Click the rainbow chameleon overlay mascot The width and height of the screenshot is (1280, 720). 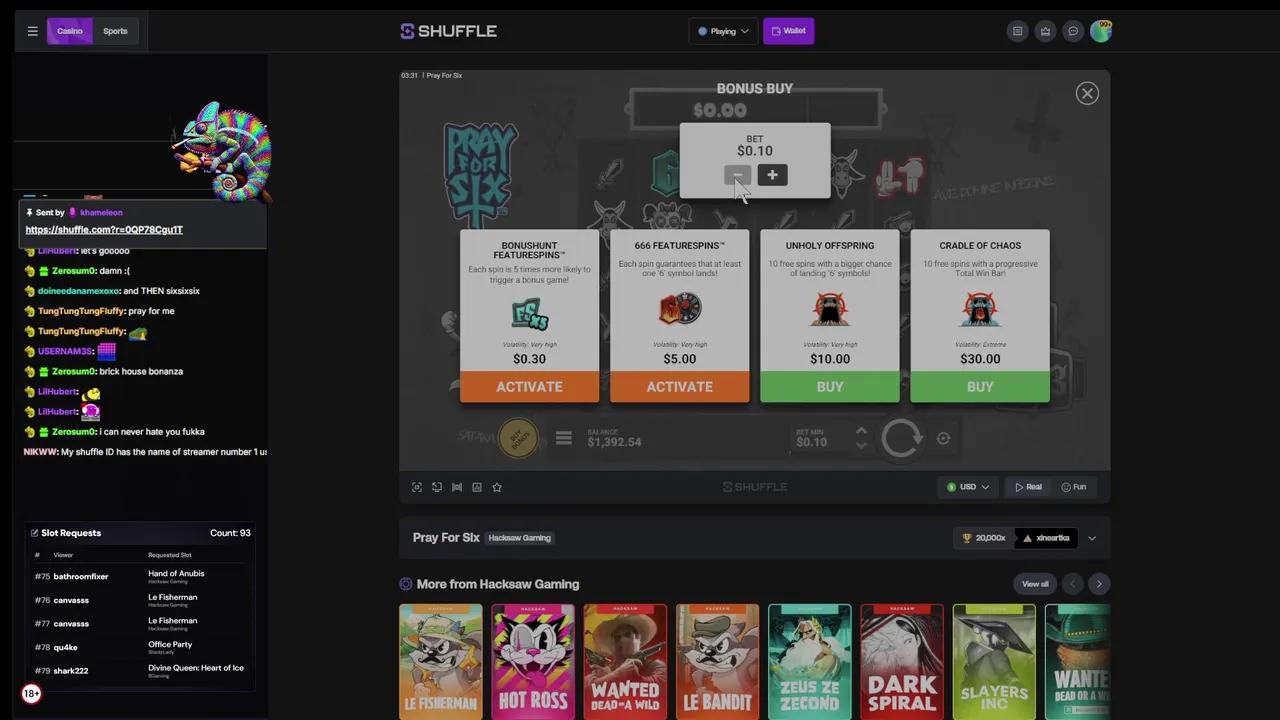pos(222,150)
